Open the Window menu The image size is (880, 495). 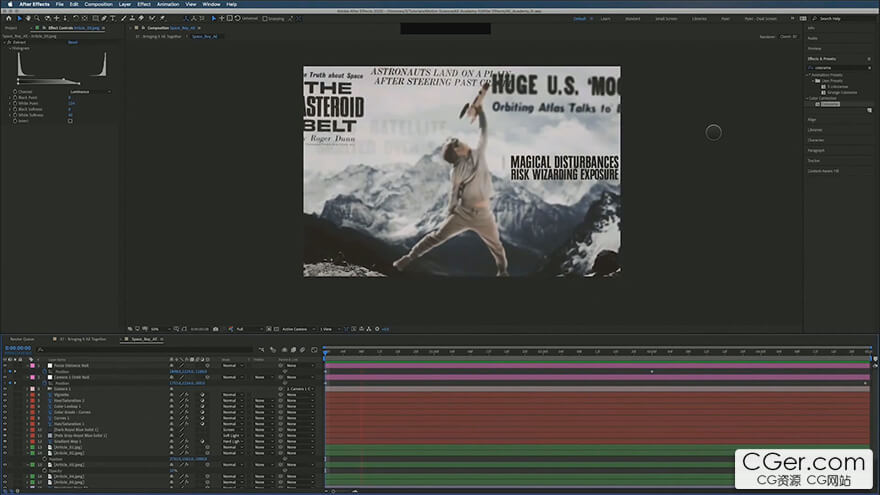coord(211,4)
